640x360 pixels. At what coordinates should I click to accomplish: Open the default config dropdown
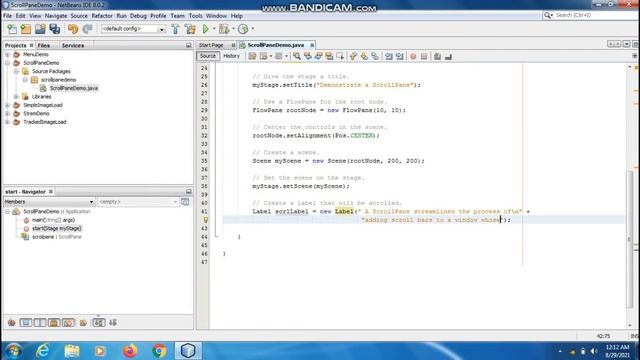coord(162,29)
